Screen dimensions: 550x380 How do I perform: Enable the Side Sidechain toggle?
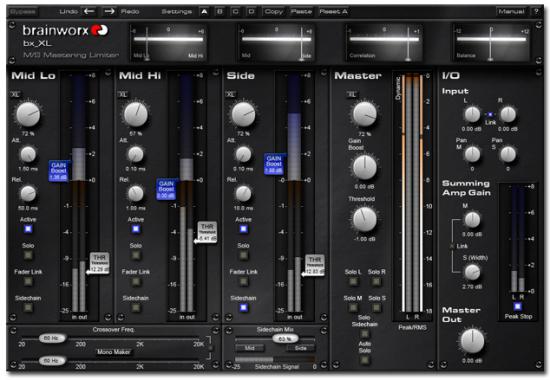pos(243,308)
